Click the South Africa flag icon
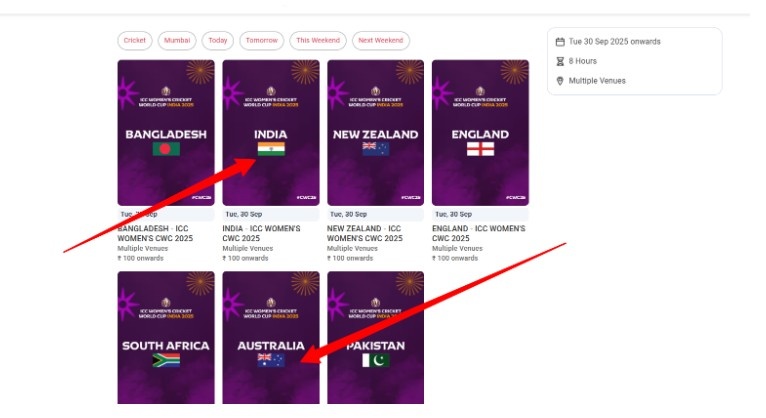766x418 pixels. pos(166,360)
